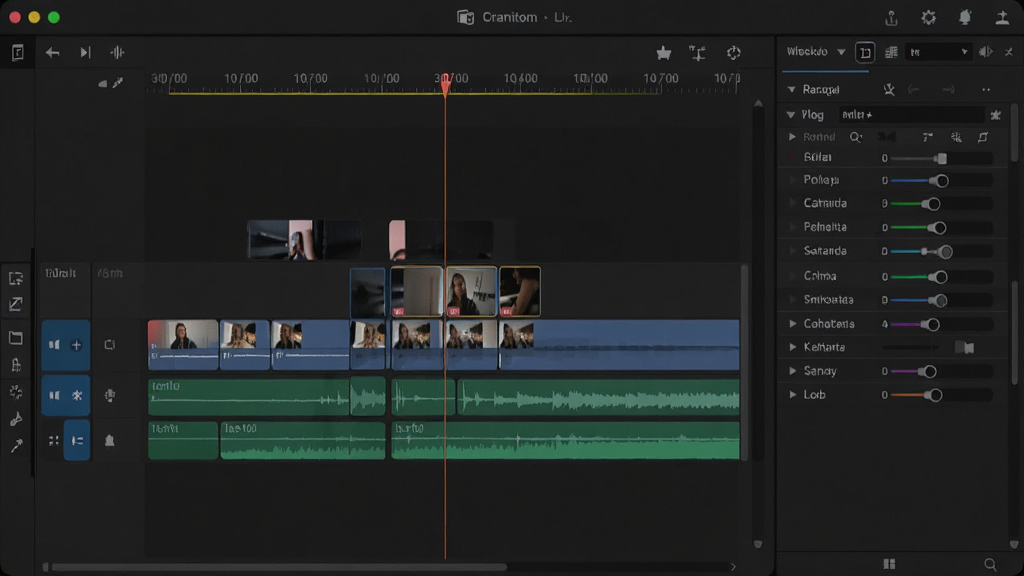Image resolution: width=1024 pixels, height=576 pixels.
Task: Toggle the plus button on the video track
Action: 76,345
